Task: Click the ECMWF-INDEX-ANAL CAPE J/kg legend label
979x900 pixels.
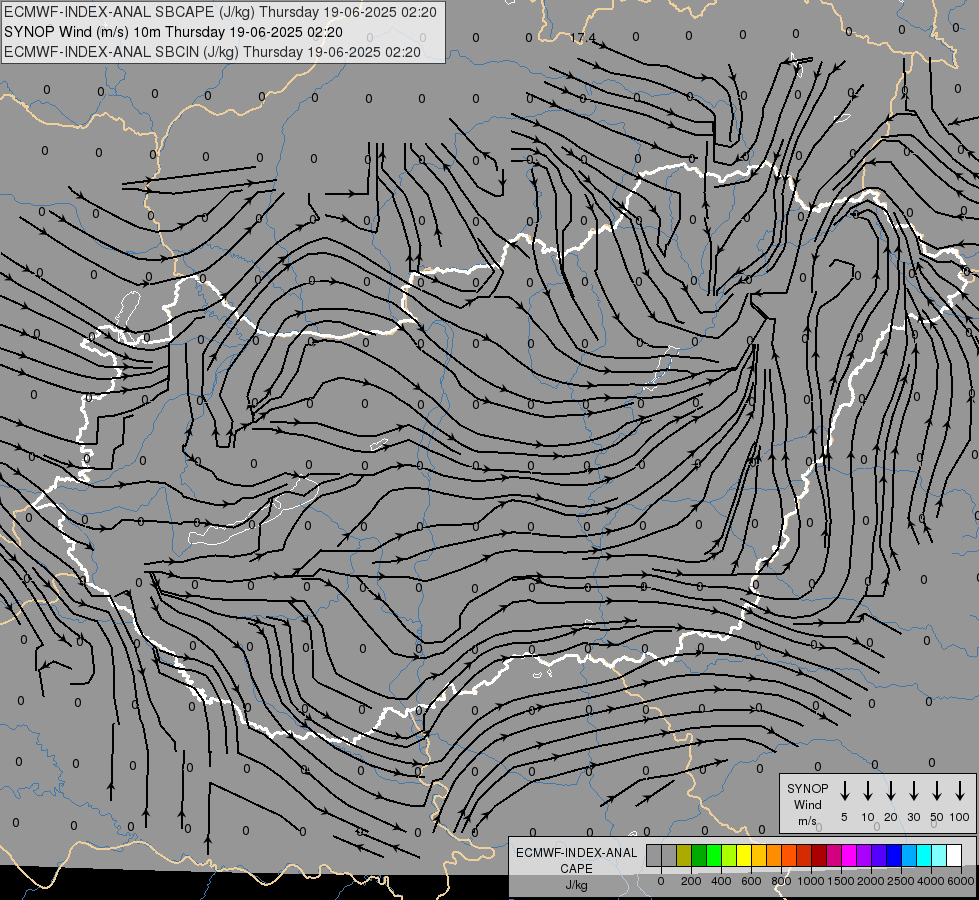Action: pyautogui.click(x=576, y=869)
